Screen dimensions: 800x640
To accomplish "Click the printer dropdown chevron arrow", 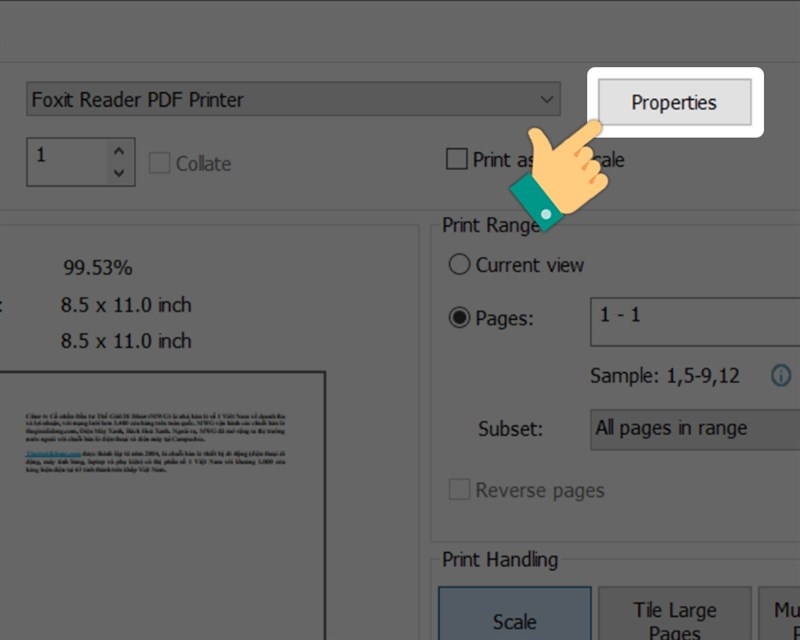I will (546, 100).
